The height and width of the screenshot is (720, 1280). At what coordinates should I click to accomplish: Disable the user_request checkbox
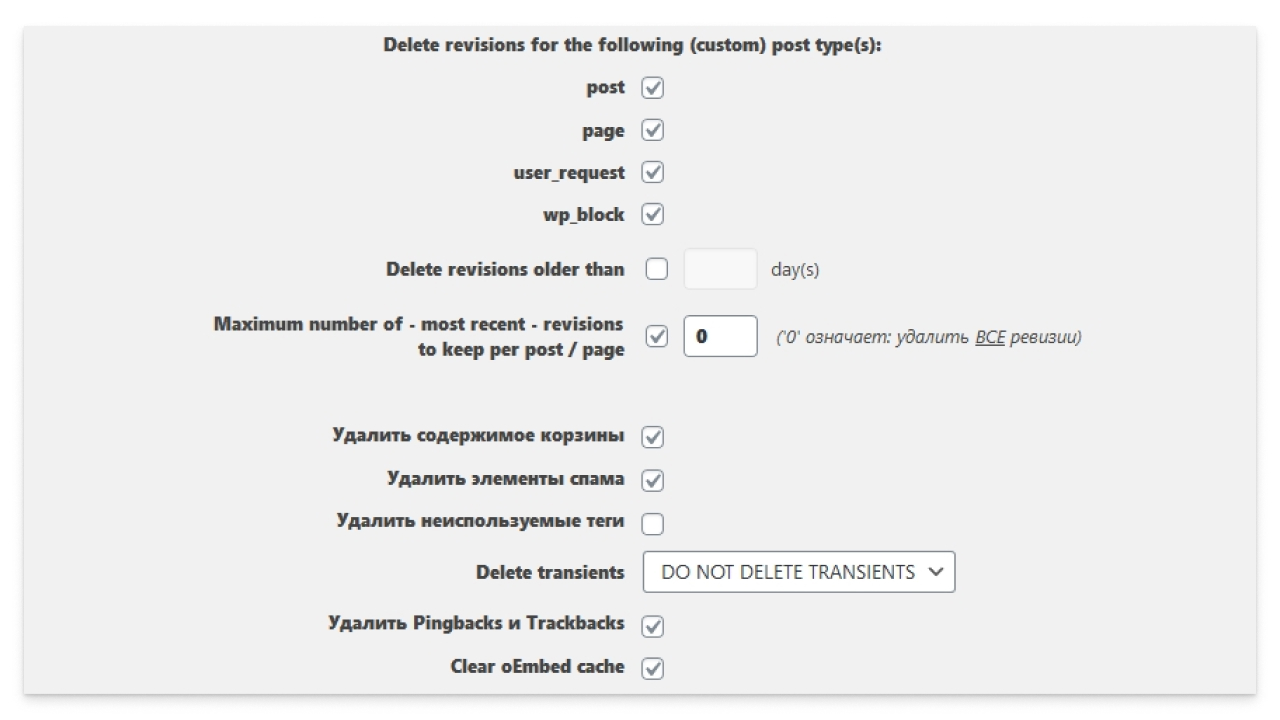pyautogui.click(x=653, y=173)
